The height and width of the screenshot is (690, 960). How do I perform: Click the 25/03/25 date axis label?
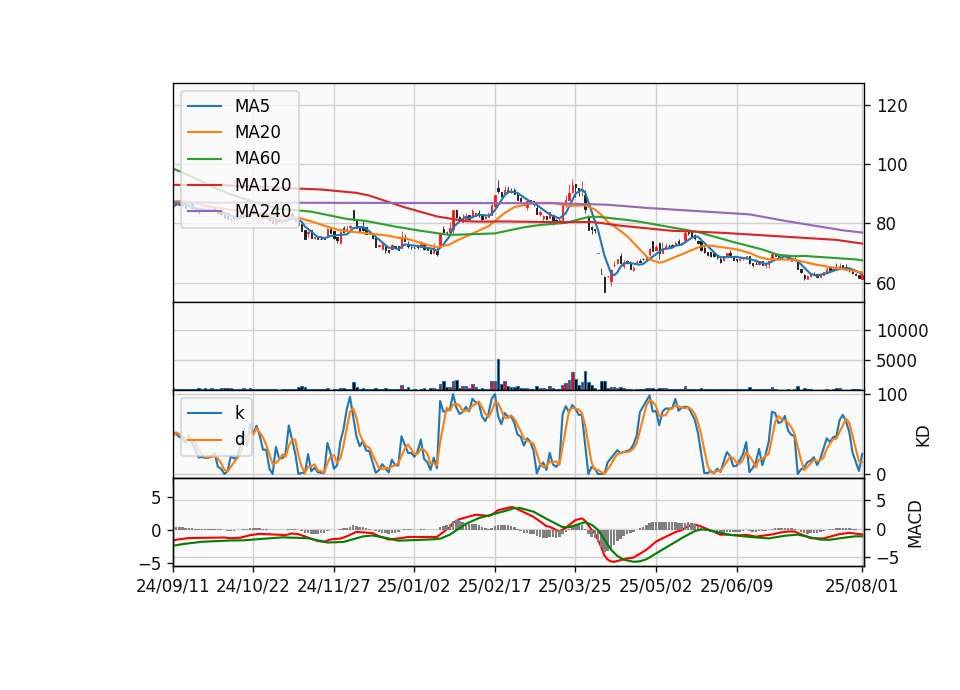[575, 586]
